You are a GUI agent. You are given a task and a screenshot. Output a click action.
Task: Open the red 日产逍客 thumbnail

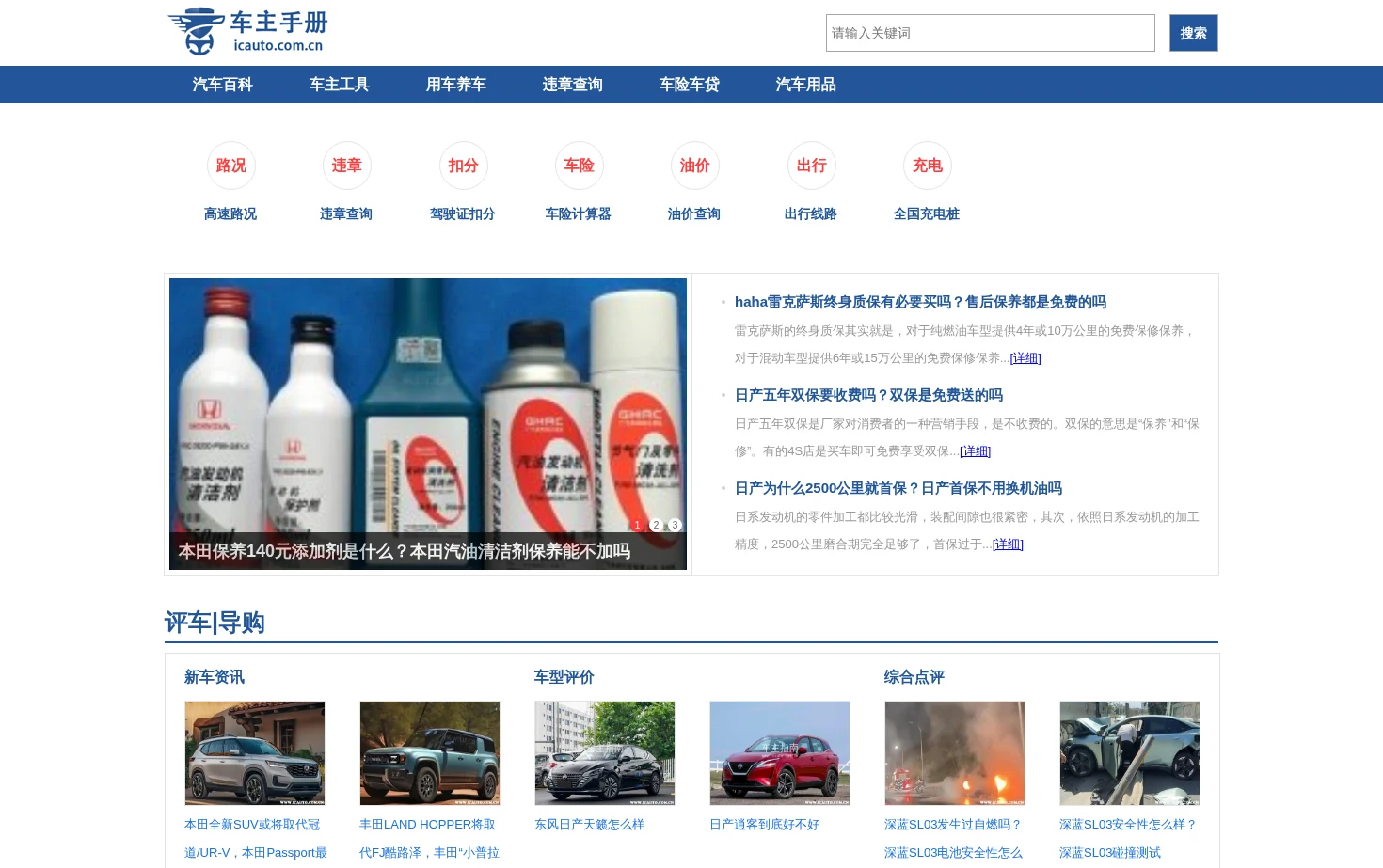[780, 753]
